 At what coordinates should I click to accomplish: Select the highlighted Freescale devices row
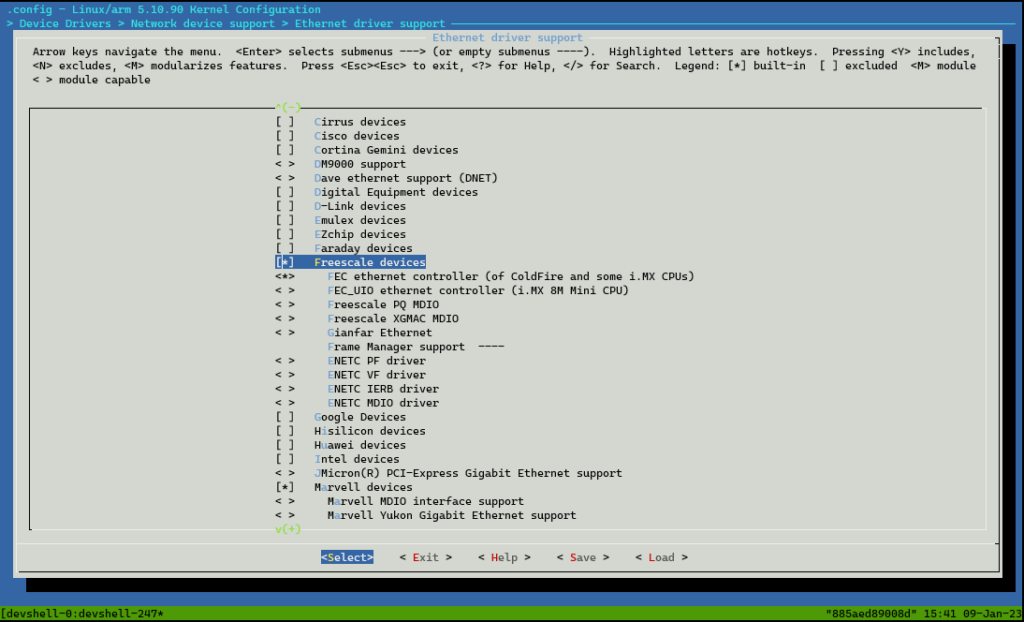[x=350, y=263]
